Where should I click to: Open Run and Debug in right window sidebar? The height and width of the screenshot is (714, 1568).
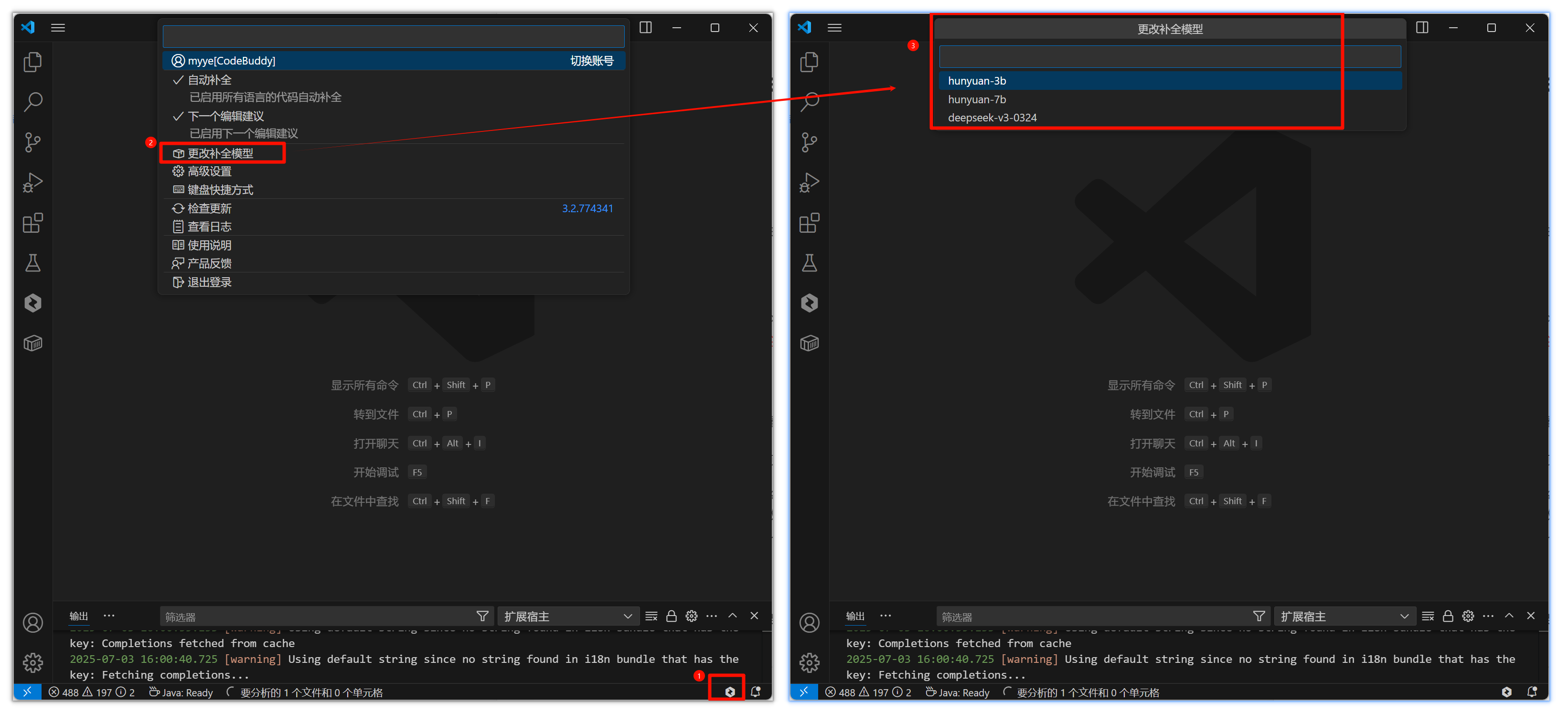(809, 183)
